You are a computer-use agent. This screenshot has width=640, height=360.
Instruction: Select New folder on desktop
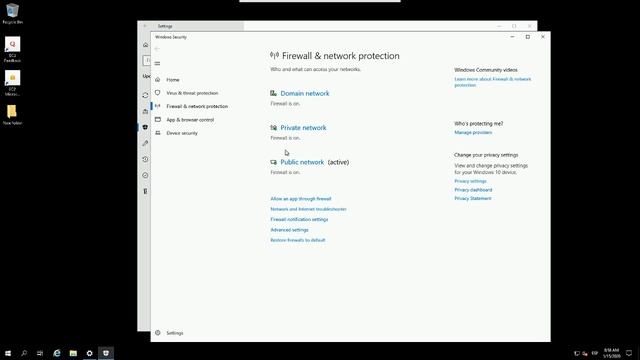coord(12,115)
